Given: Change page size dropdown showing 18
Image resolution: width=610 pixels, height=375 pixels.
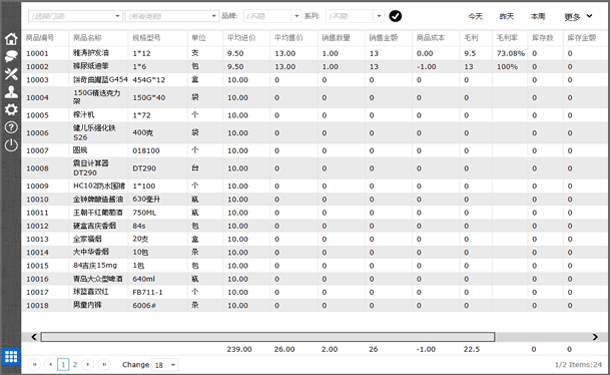Looking at the screenshot, I should (165, 365).
